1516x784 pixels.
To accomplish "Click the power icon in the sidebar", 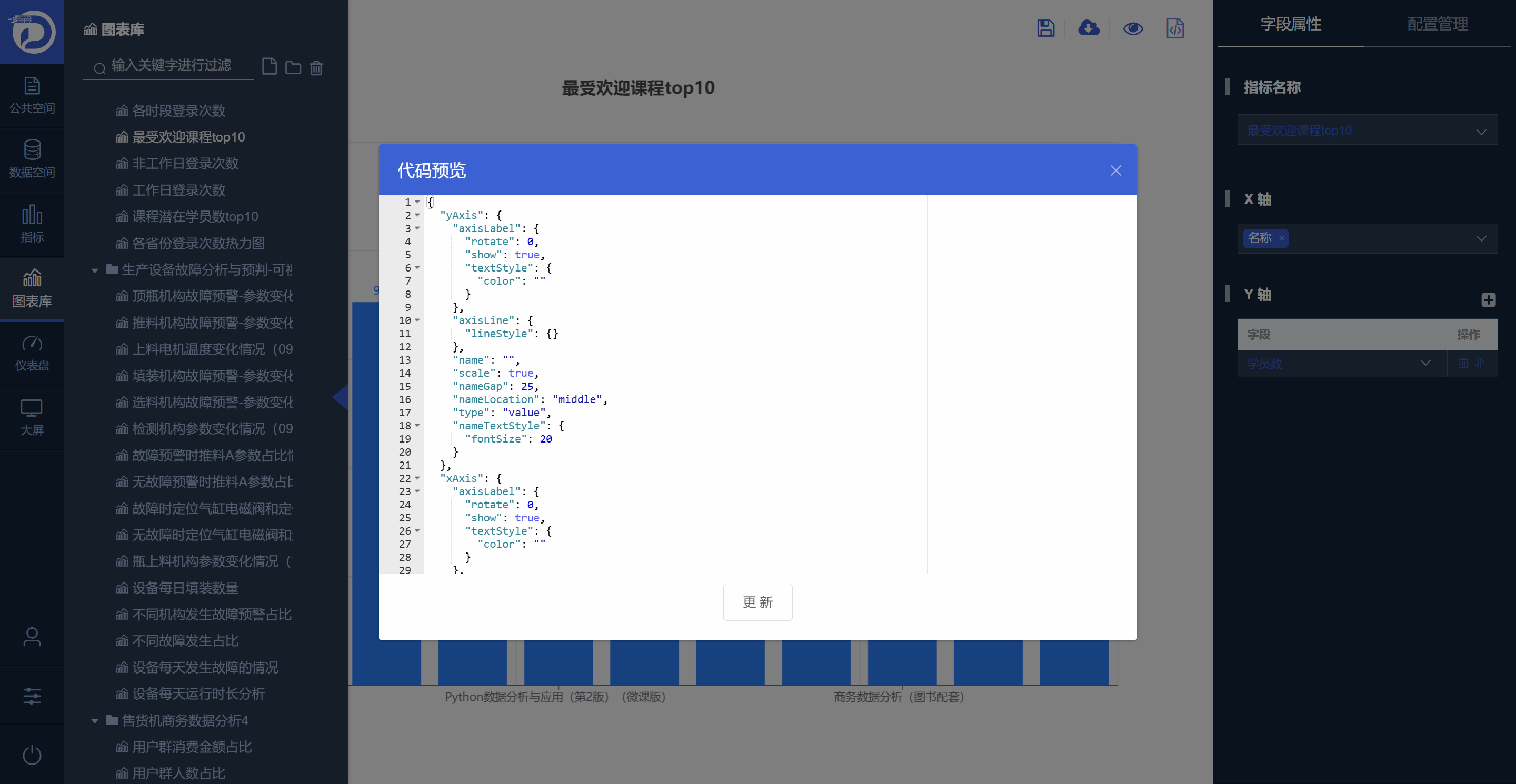I will point(32,755).
